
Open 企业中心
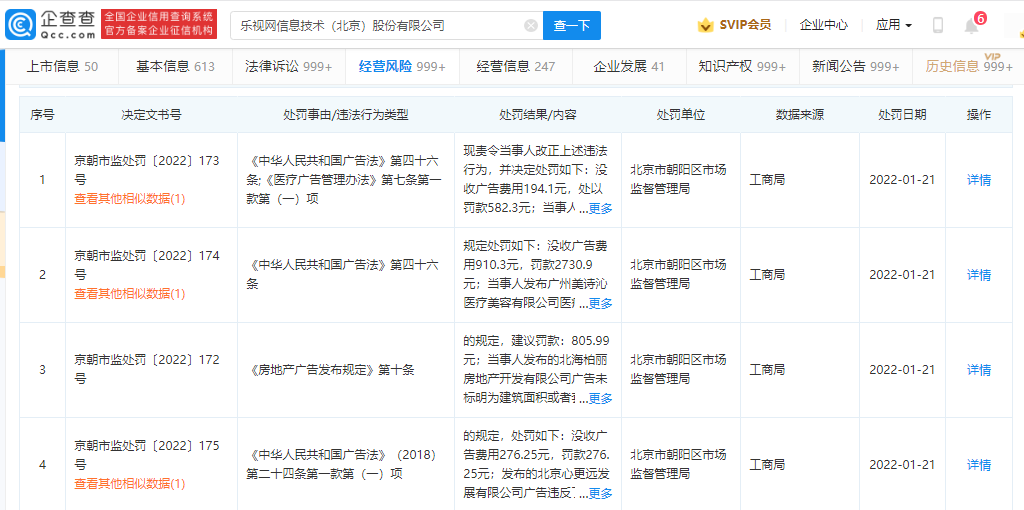[x=824, y=25]
